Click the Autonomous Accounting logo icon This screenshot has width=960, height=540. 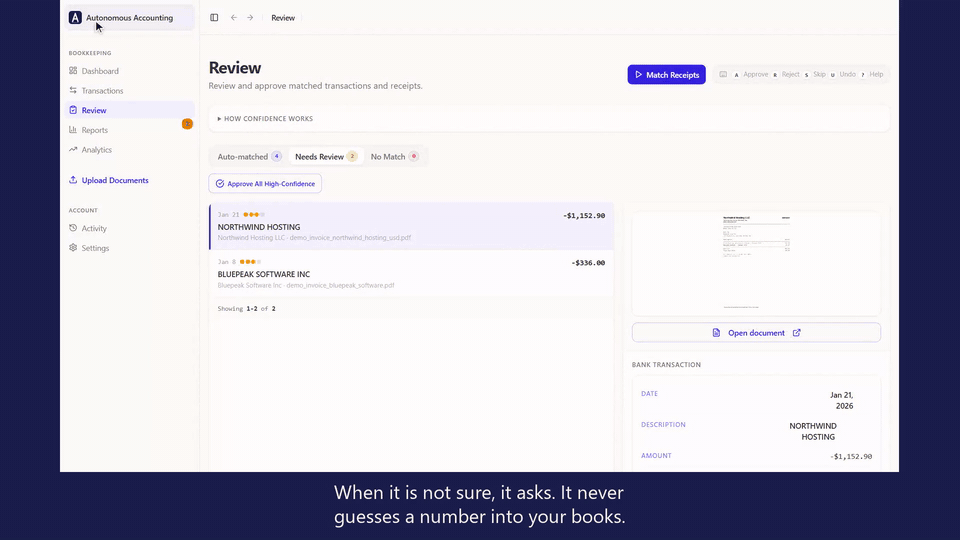pyautogui.click(x=75, y=18)
